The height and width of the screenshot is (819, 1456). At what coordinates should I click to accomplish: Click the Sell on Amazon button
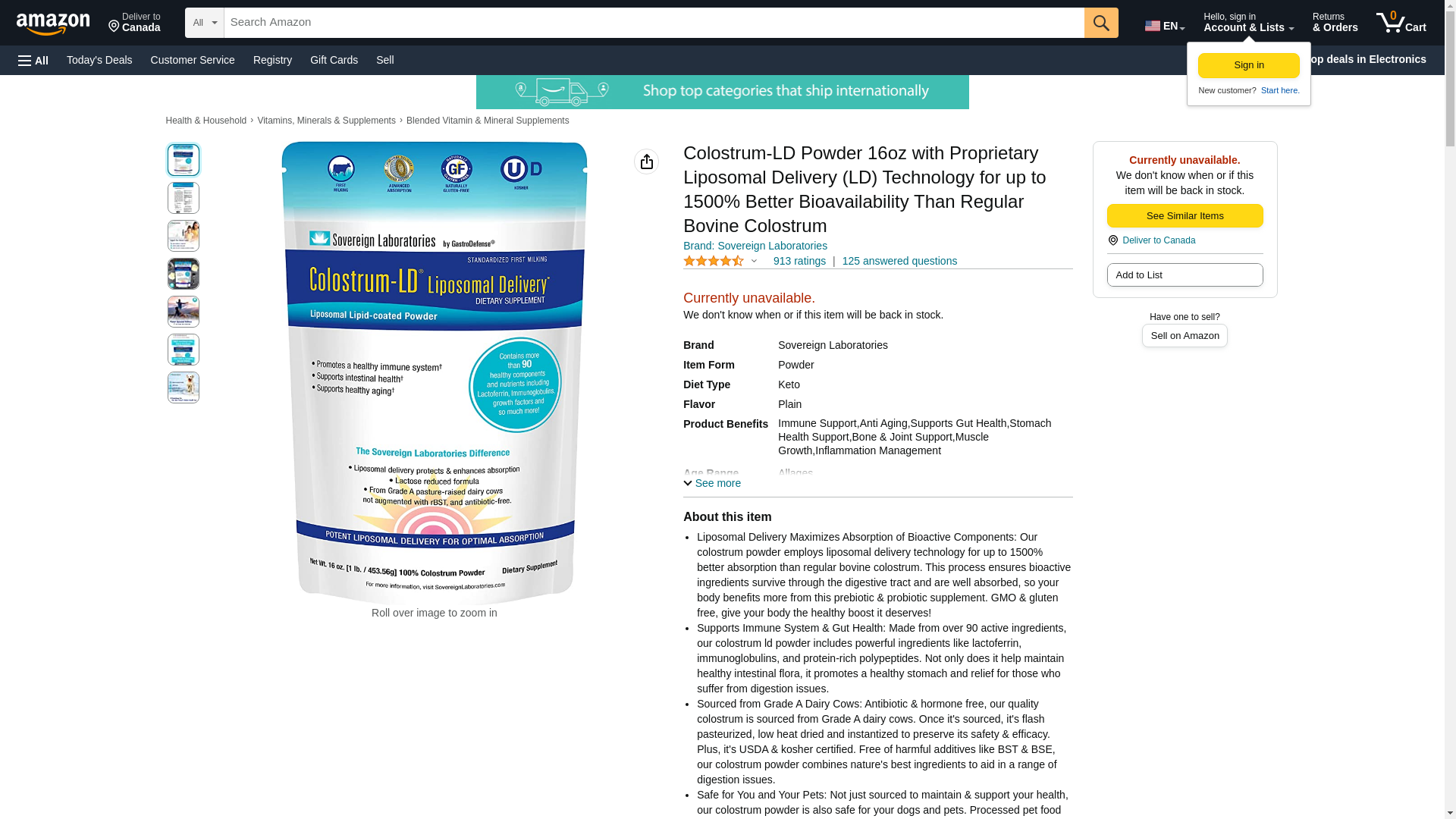tap(1185, 335)
